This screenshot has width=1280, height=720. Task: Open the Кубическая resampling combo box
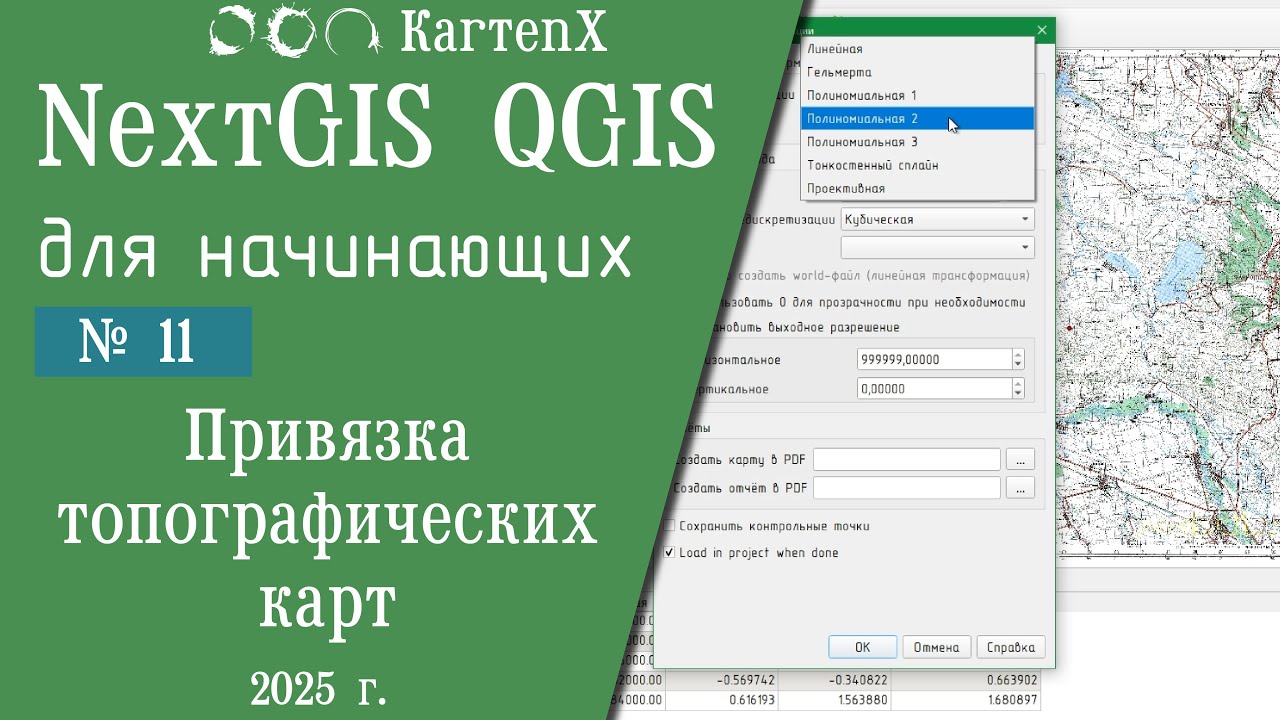937,219
